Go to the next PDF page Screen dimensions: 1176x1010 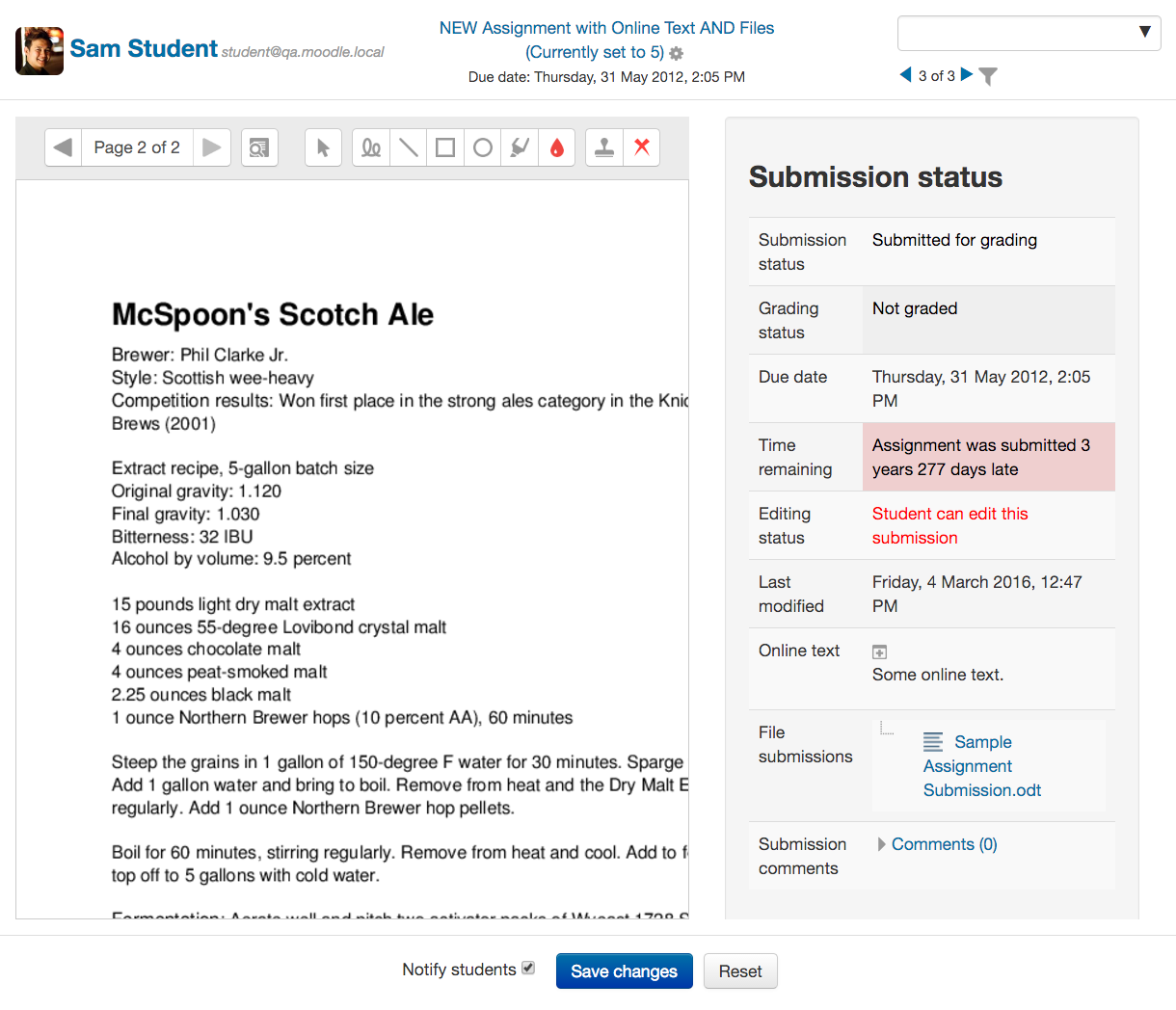tap(212, 147)
